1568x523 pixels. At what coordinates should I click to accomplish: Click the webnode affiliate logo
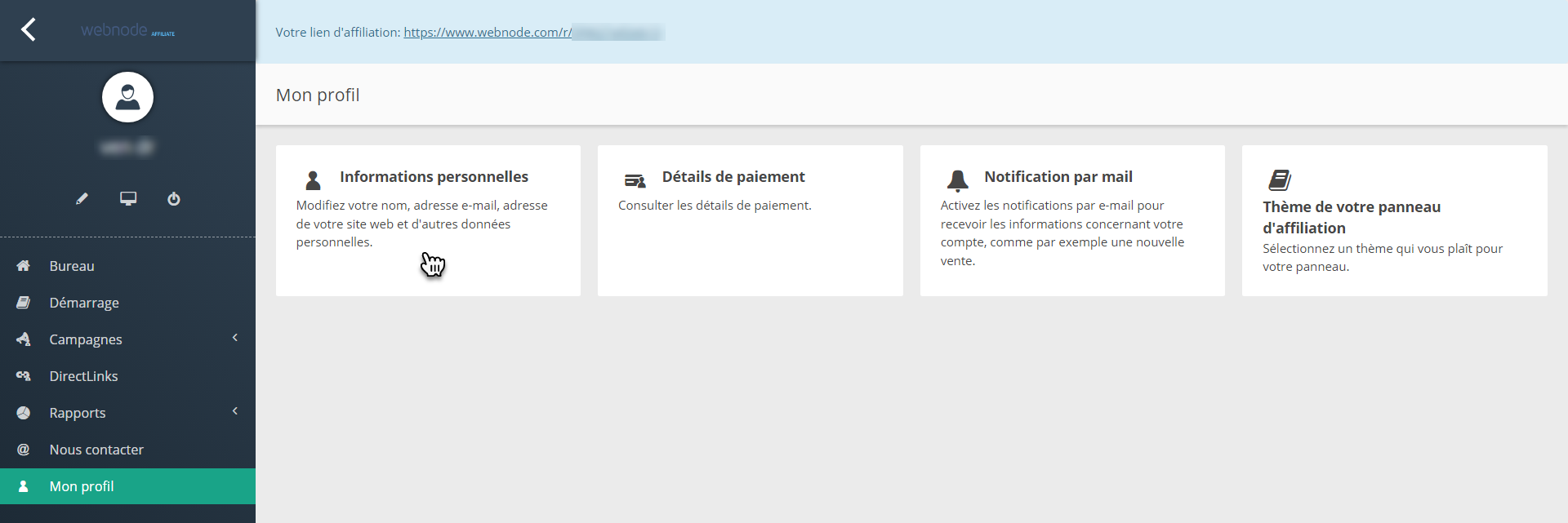pos(127,30)
